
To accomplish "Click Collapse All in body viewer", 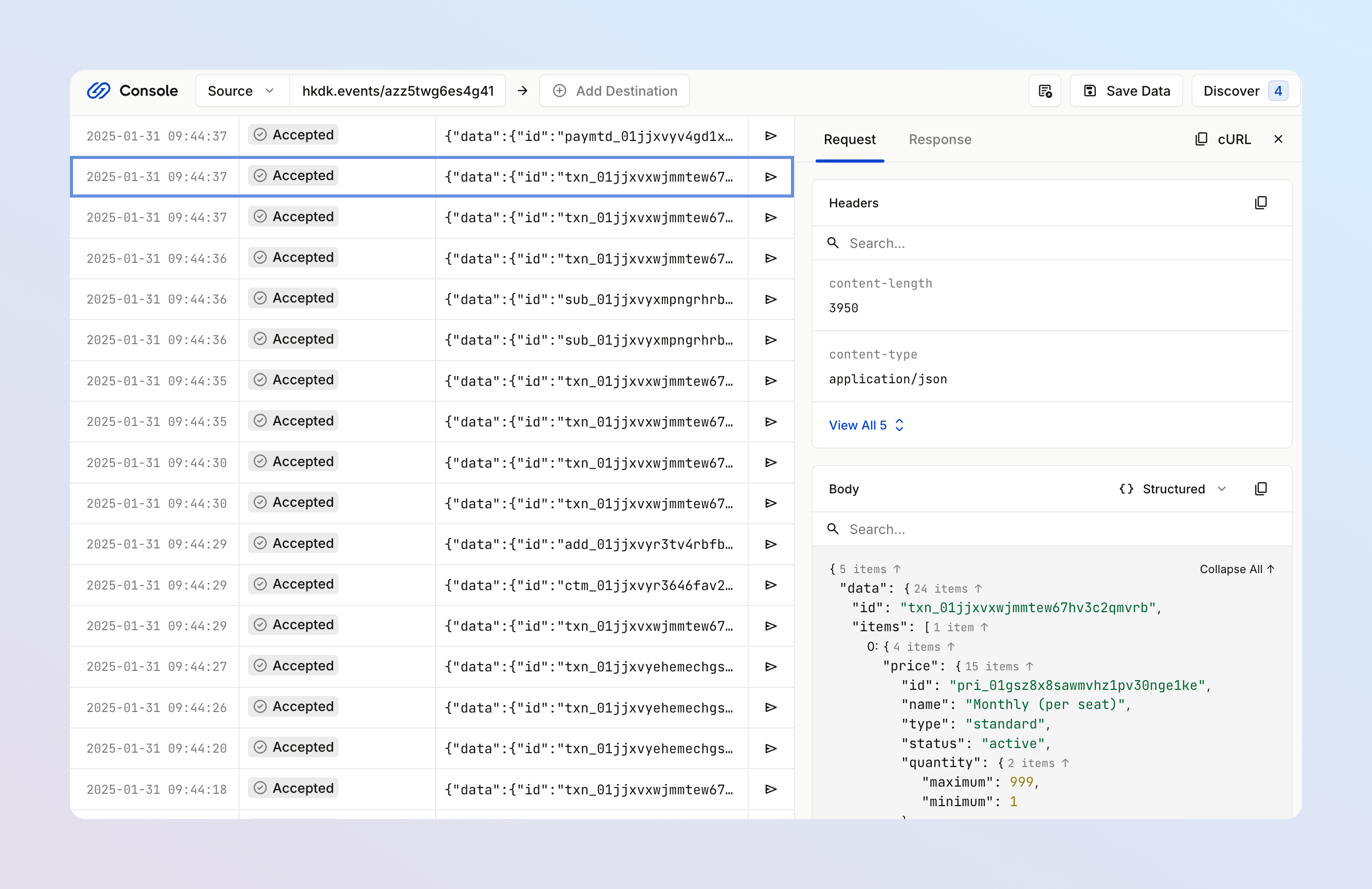I will coord(1237,569).
